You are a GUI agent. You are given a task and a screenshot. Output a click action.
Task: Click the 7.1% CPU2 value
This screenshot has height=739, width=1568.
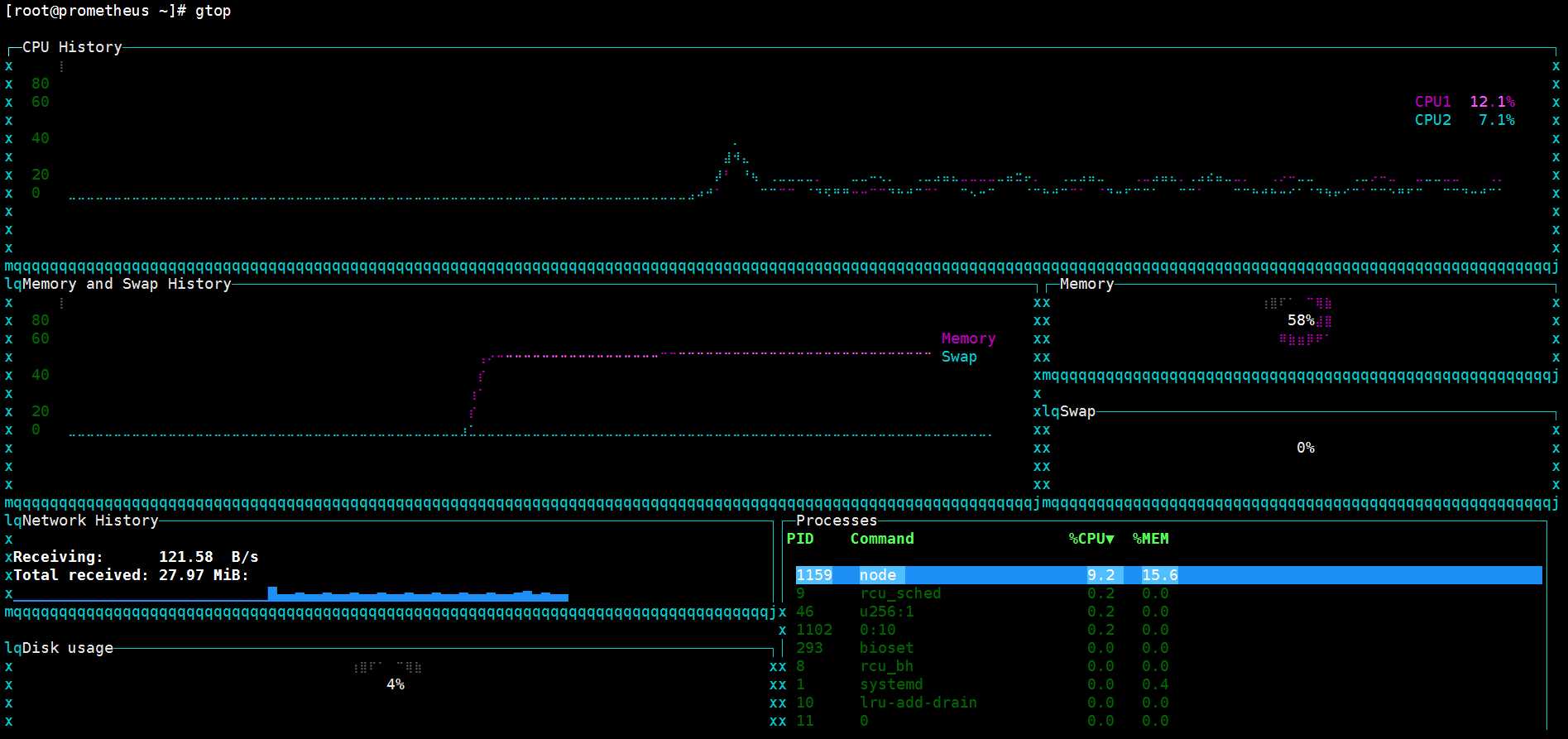1497,120
